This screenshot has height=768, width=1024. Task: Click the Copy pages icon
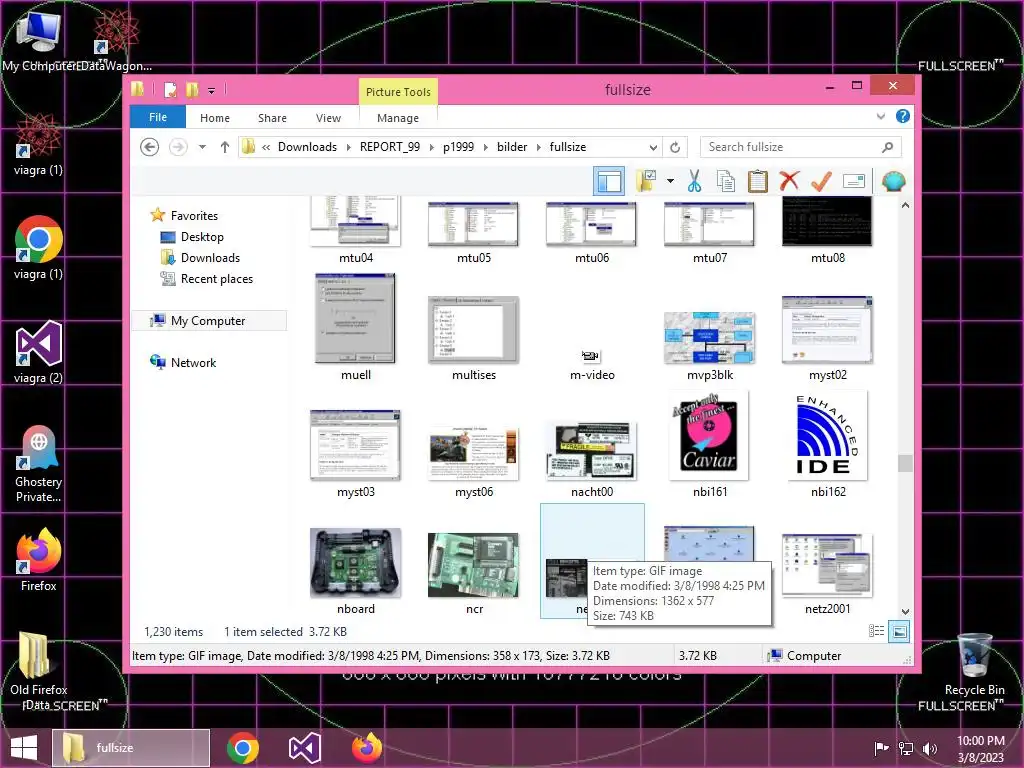(726, 181)
